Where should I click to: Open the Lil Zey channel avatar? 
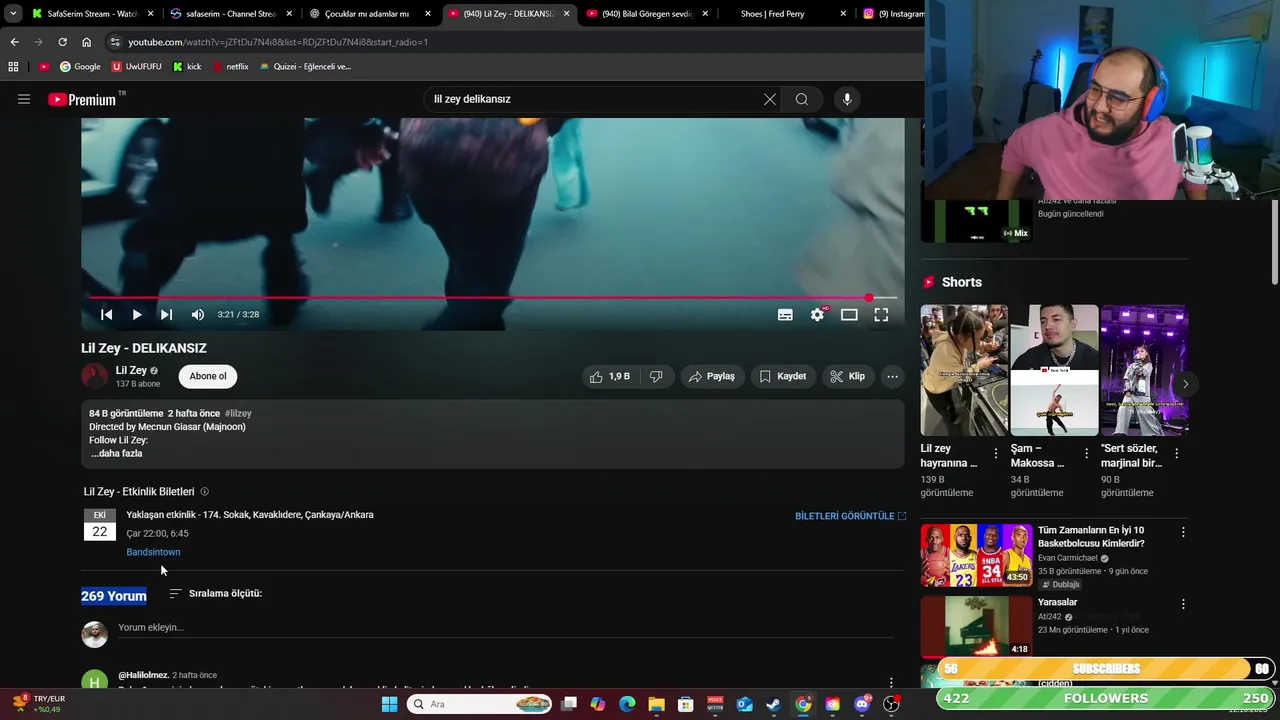(94, 376)
